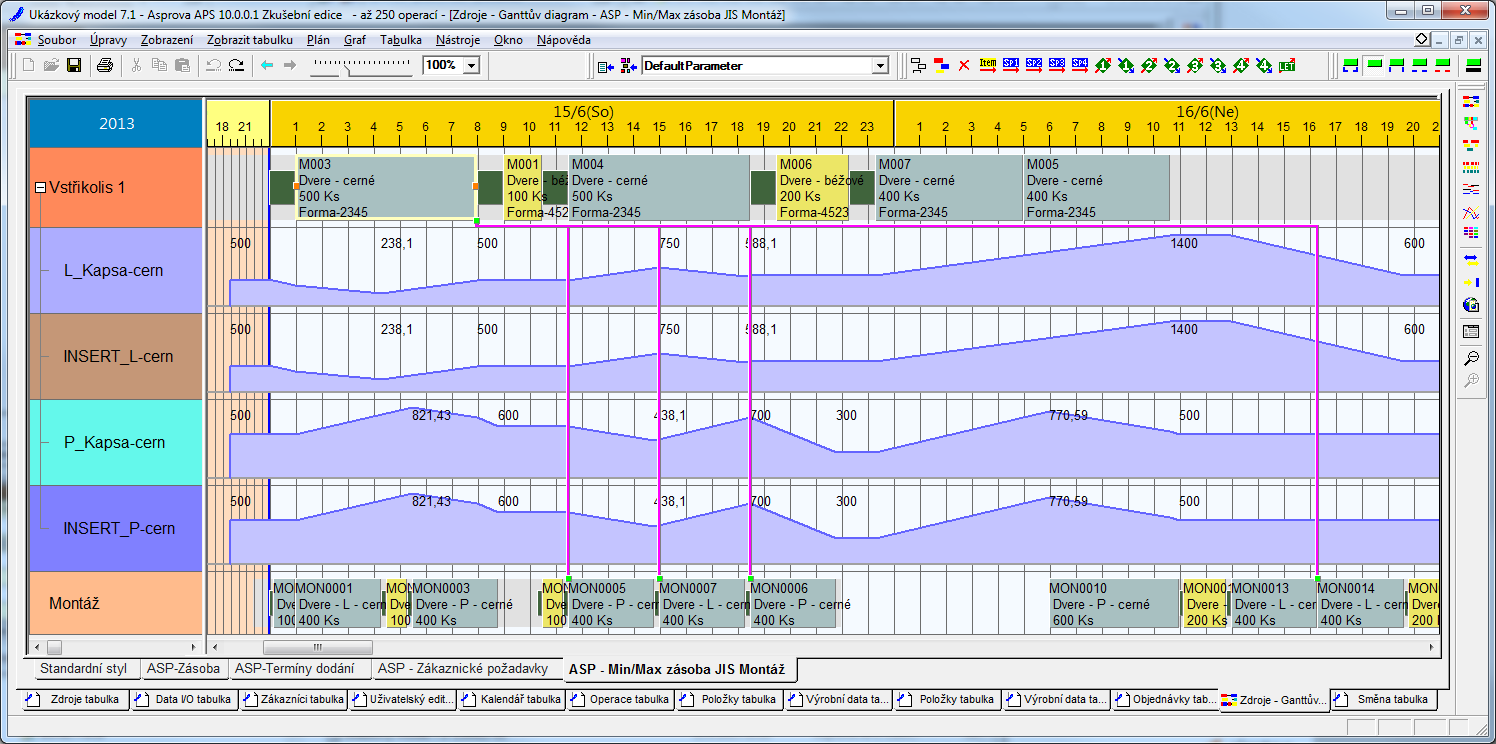Redo the last undone action
Viewport: 1496px width, 744px height.
point(236,65)
